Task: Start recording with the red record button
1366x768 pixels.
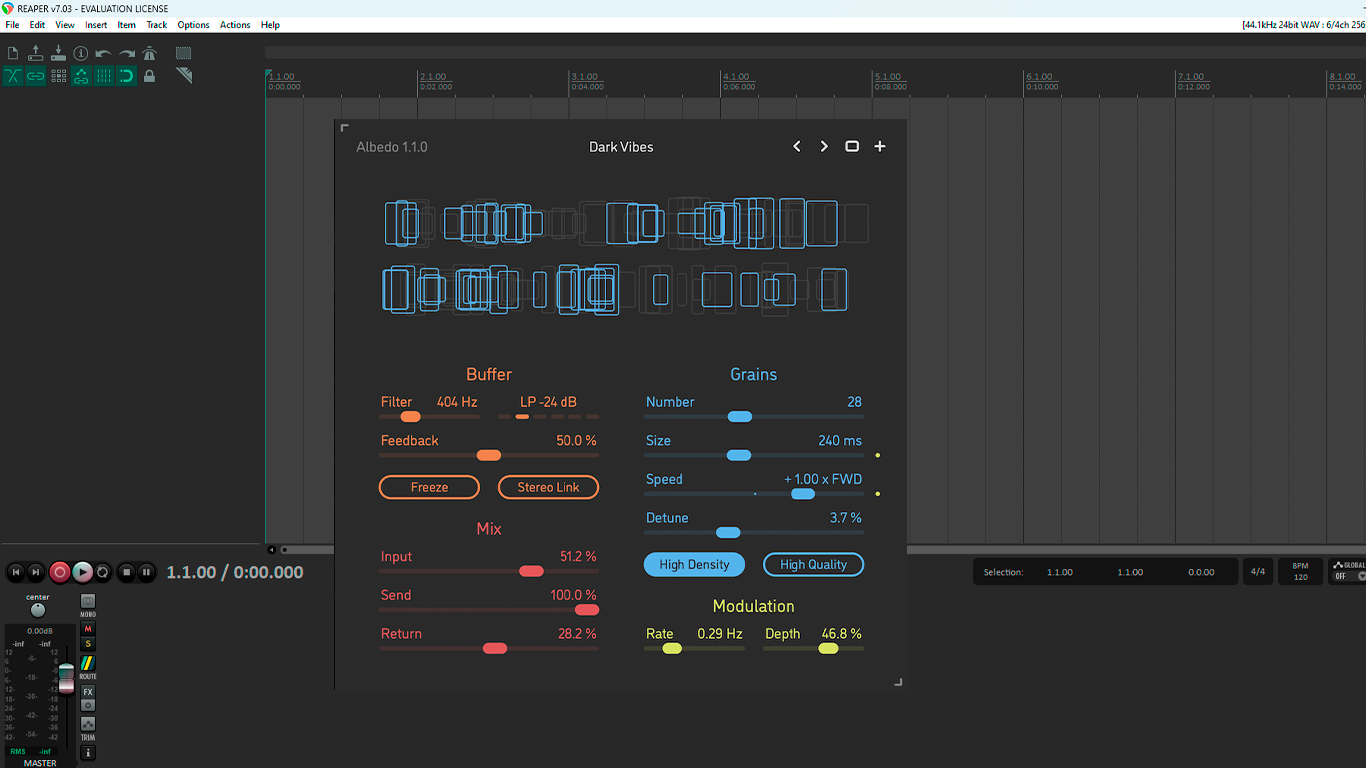Action: 60,572
